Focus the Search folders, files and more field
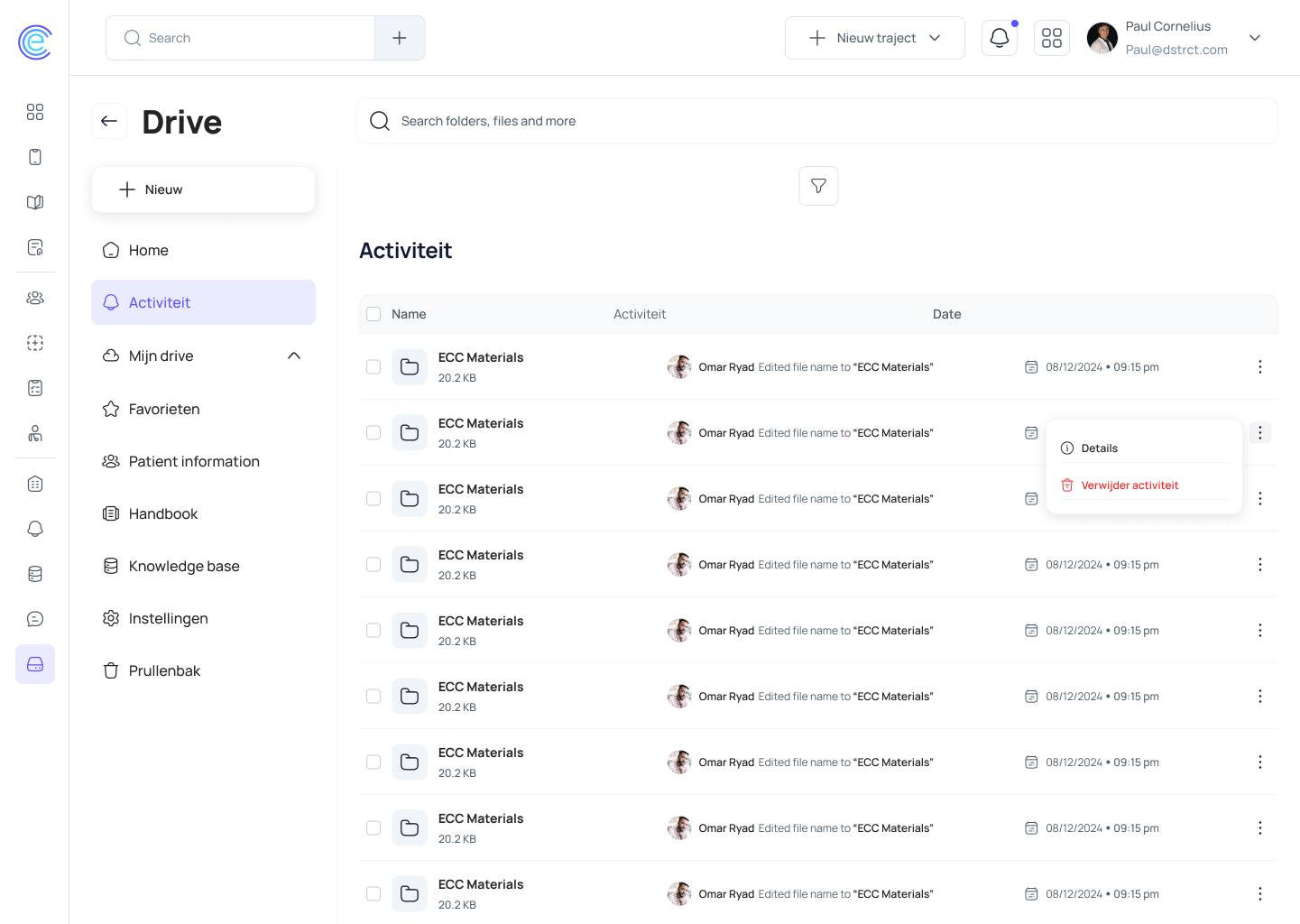Image resolution: width=1300 pixels, height=924 pixels. (816, 121)
